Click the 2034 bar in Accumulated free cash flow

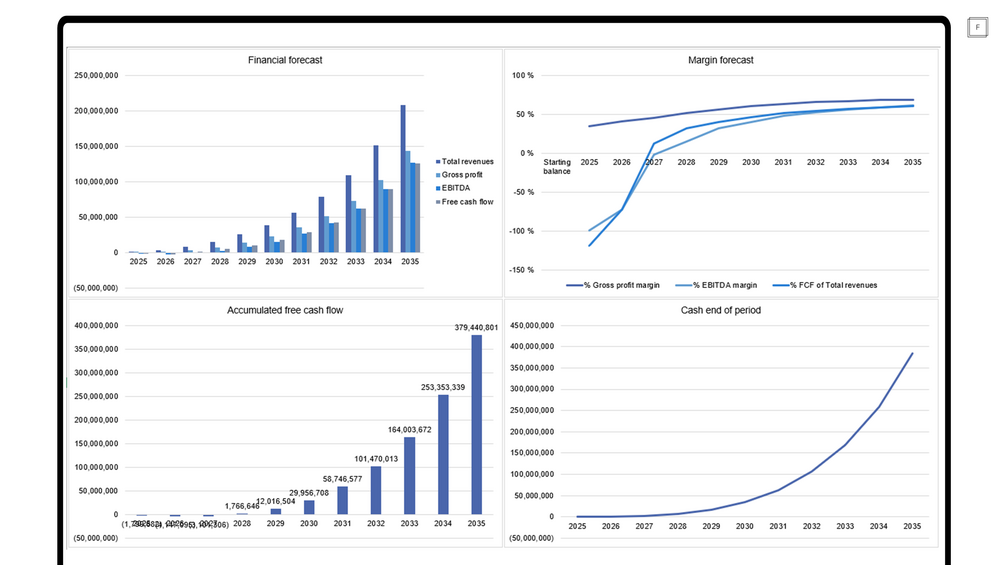click(x=443, y=455)
